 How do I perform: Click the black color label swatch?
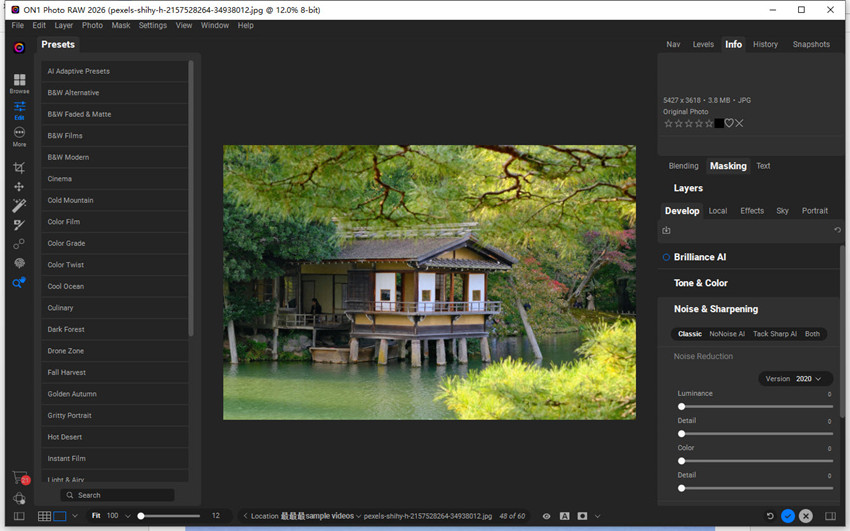click(719, 123)
